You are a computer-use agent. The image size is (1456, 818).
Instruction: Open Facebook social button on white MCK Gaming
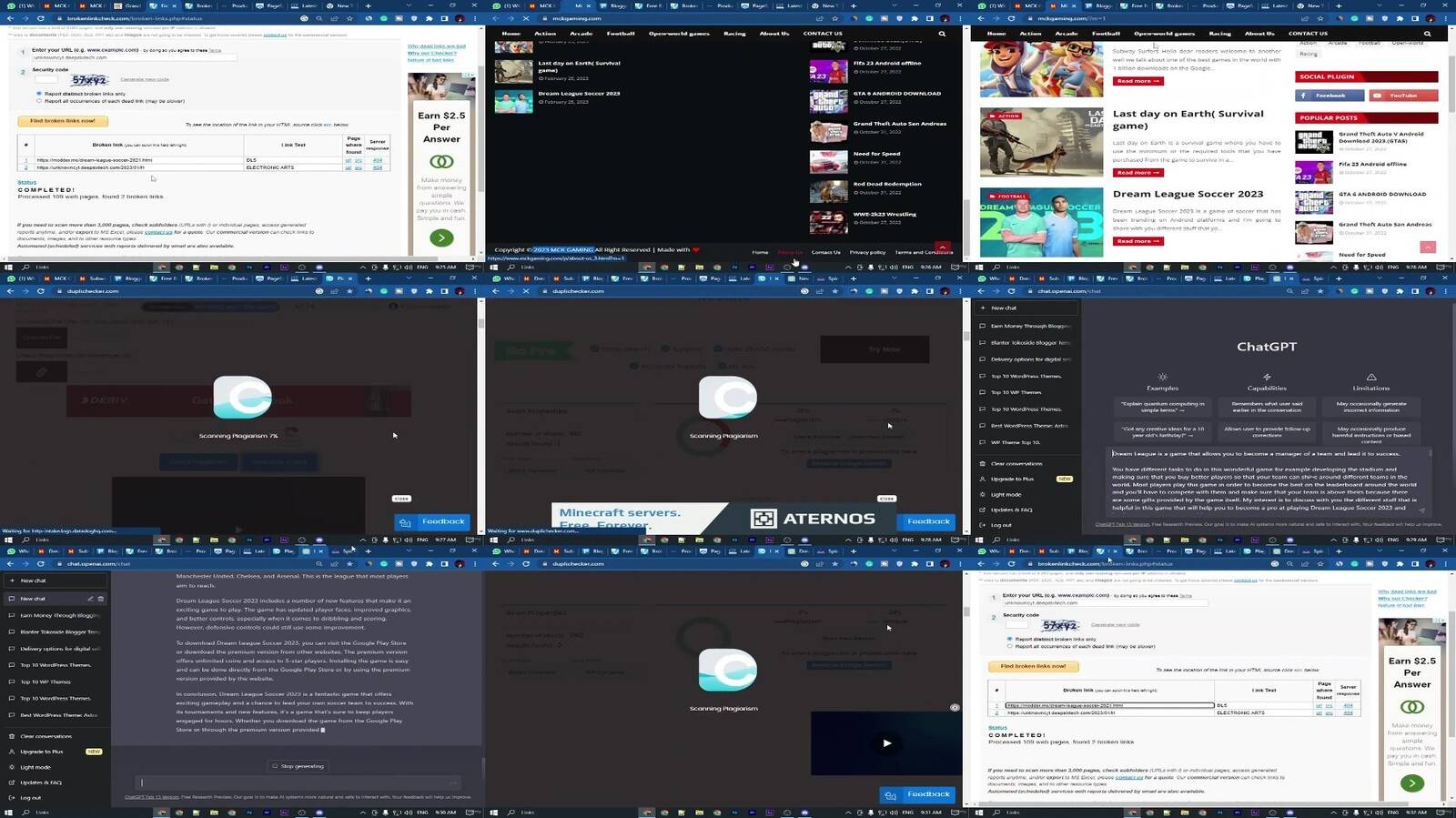pyautogui.click(x=1330, y=96)
